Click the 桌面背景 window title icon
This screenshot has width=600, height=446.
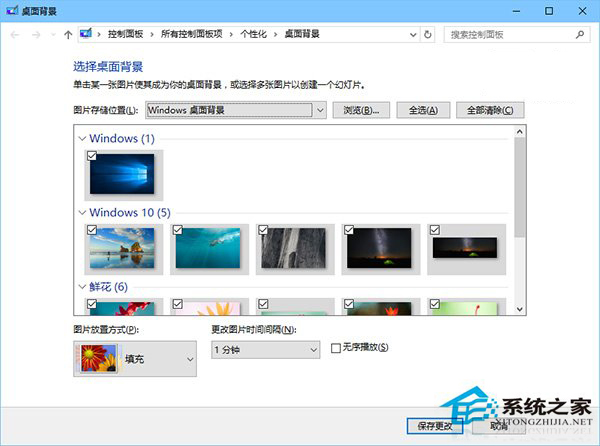coord(12,11)
